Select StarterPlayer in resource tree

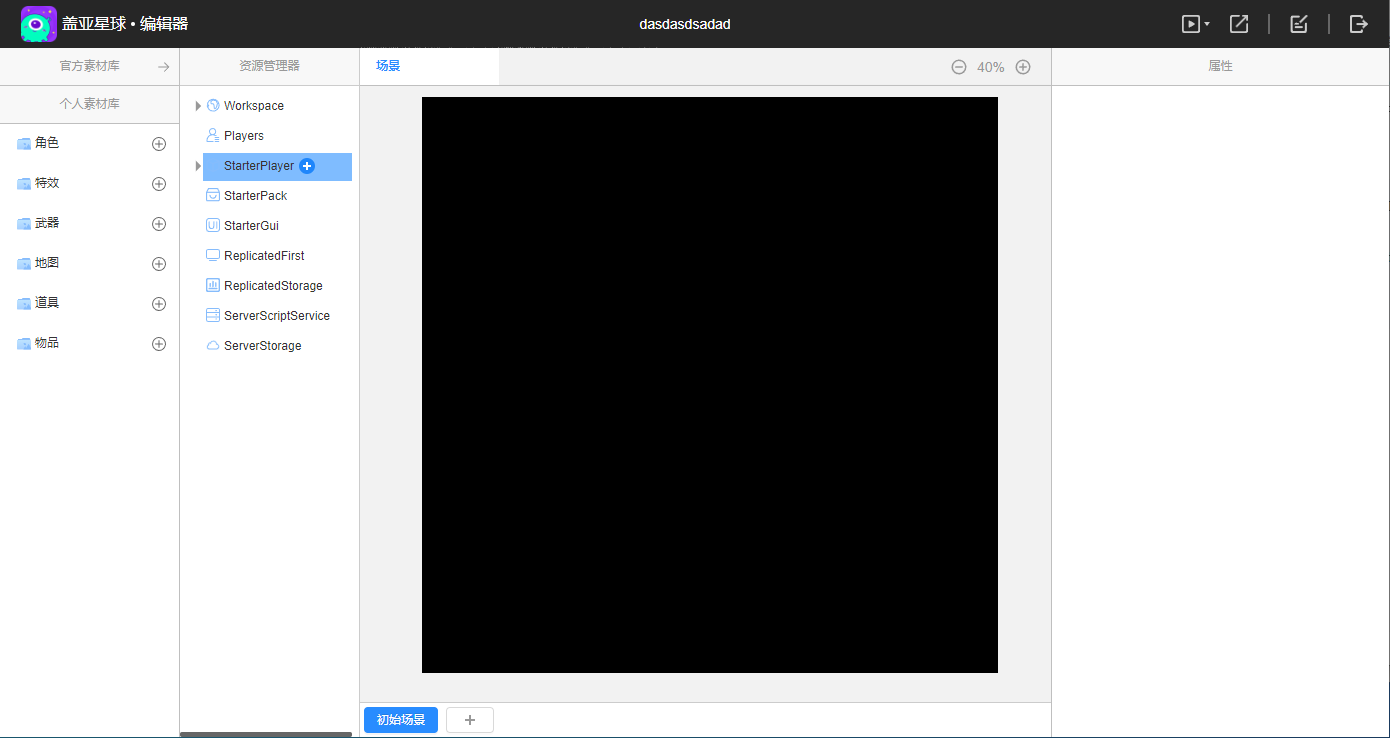tap(259, 166)
